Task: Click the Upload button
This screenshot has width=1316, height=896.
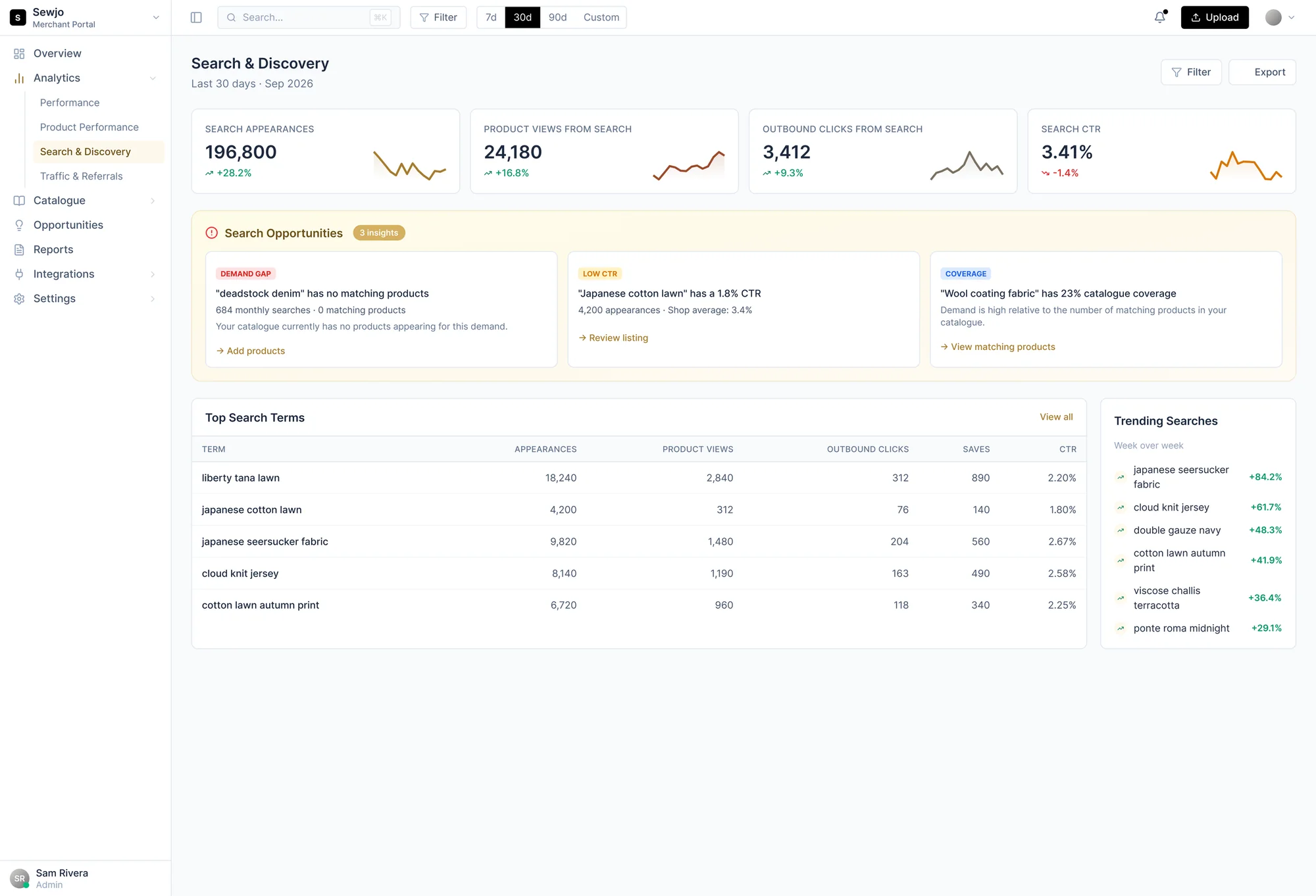Action: click(x=1215, y=17)
